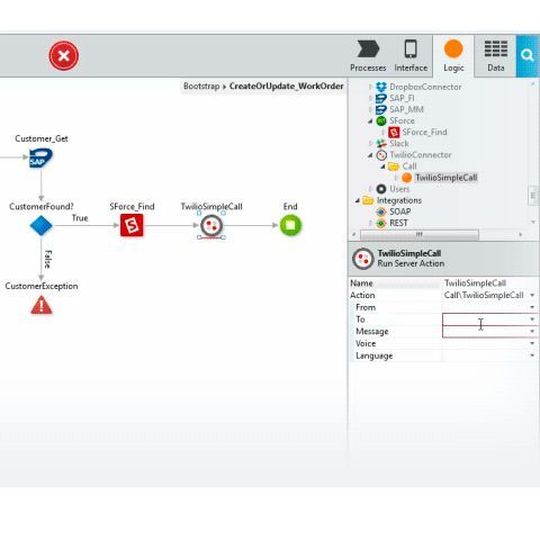This screenshot has height=540, width=540.
Task: Select SAP_FI in the tree
Action: [x=402, y=98]
